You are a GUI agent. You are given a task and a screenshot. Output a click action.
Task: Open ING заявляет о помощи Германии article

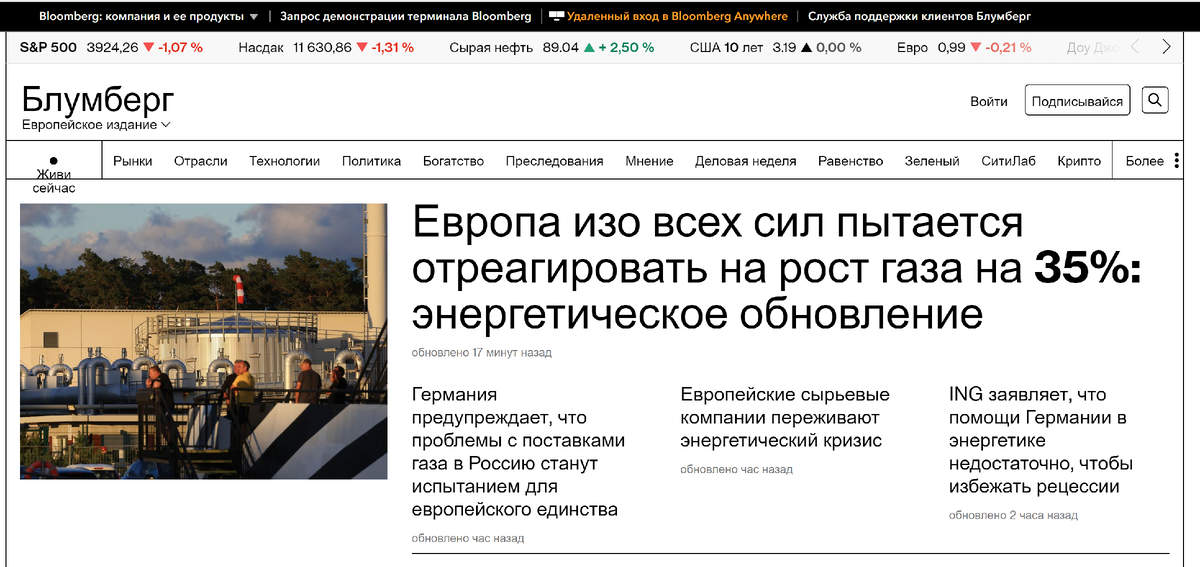(1041, 440)
